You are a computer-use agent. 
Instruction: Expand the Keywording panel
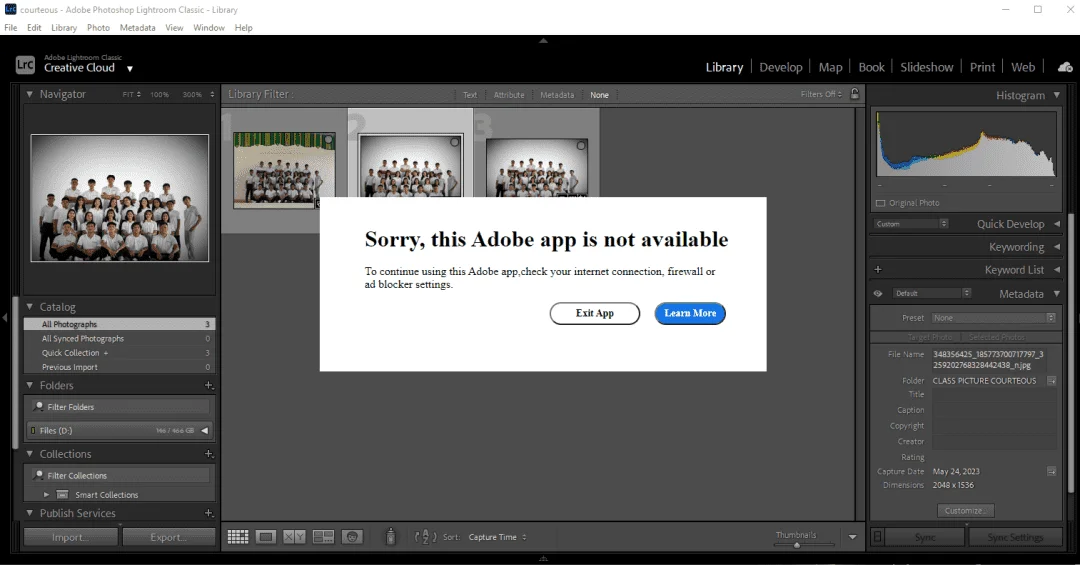click(x=1057, y=247)
